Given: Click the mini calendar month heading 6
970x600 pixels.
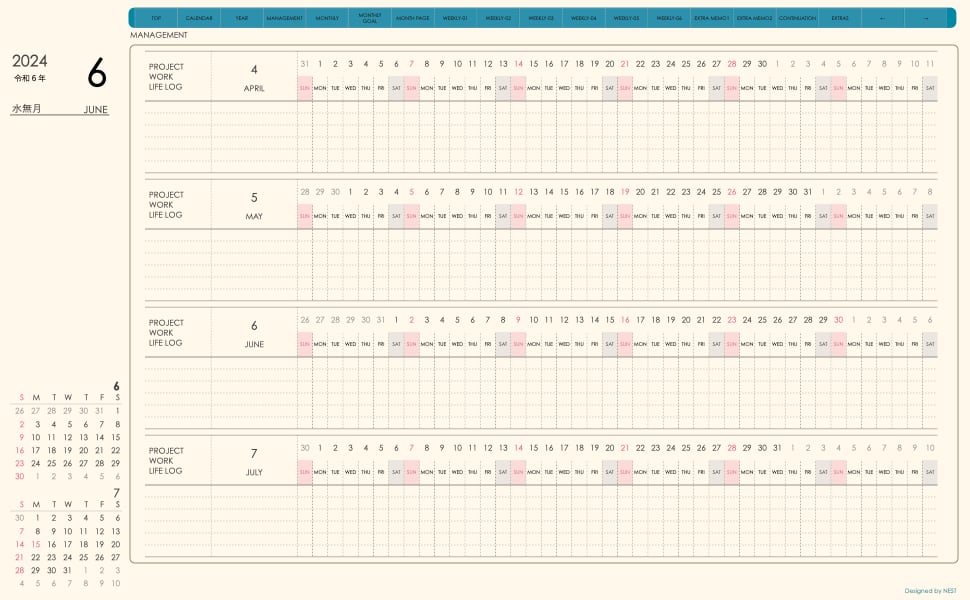Looking at the screenshot, I should (116, 386).
